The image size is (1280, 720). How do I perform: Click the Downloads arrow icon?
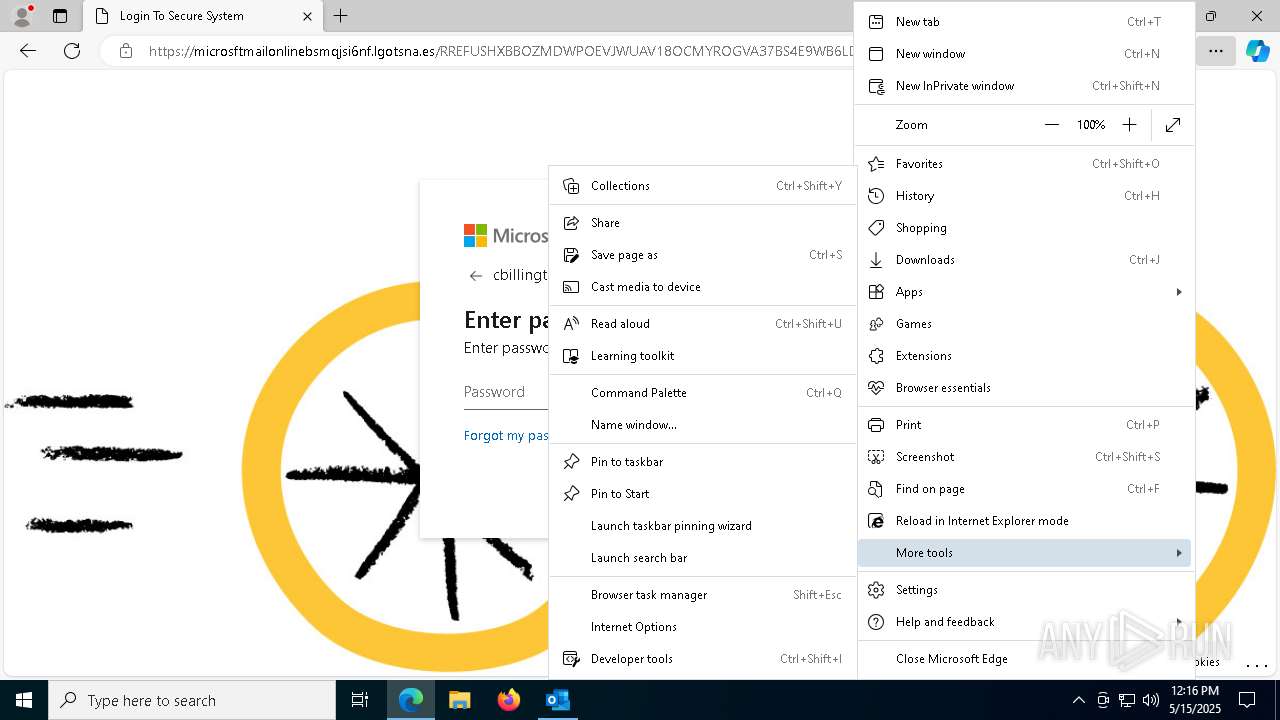pos(876,260)
